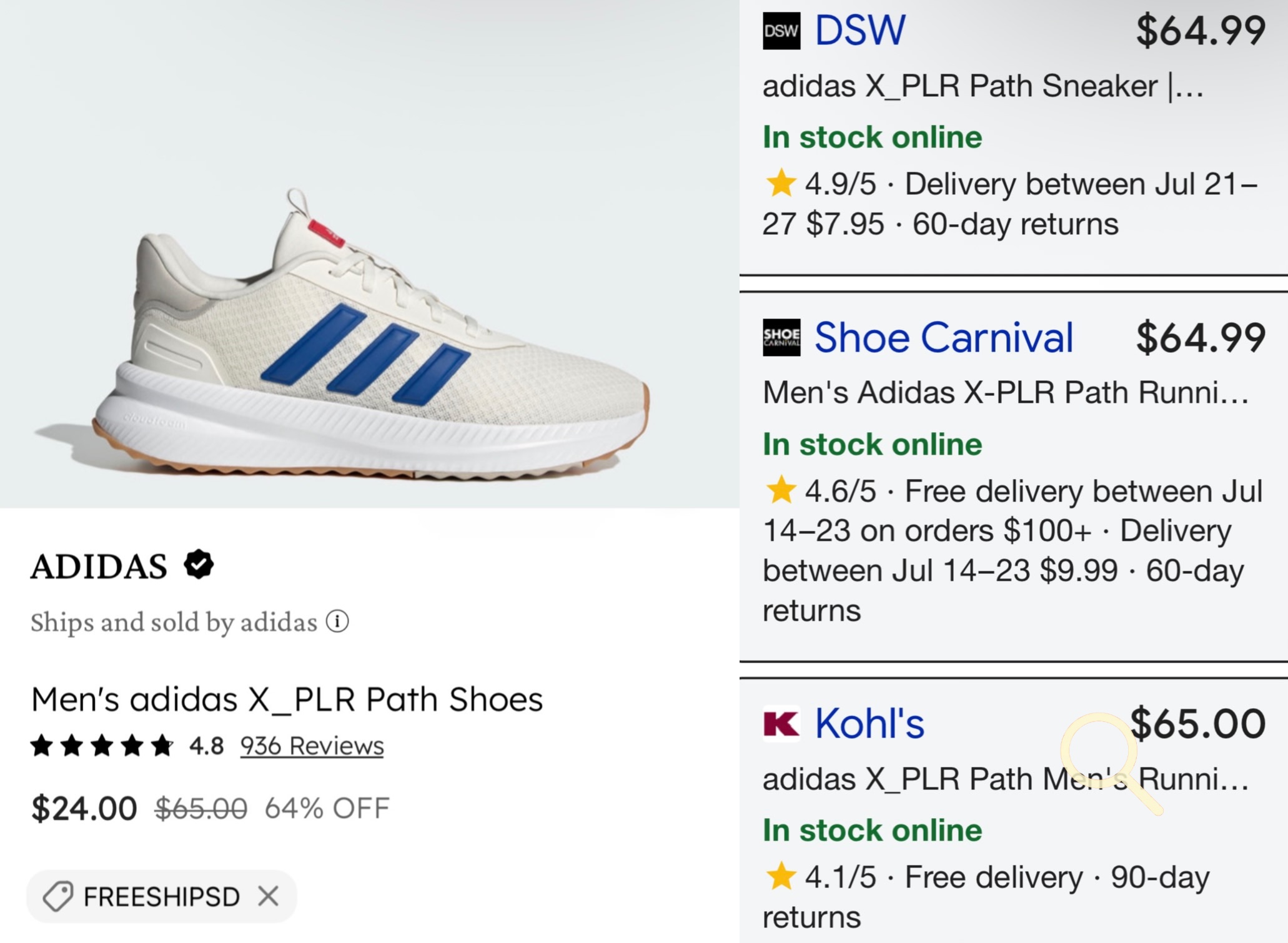Click the coupon tag icon beside FREESHIPSD
The height and width of the screenshot is (943, 1288).
tap(57, 897)
